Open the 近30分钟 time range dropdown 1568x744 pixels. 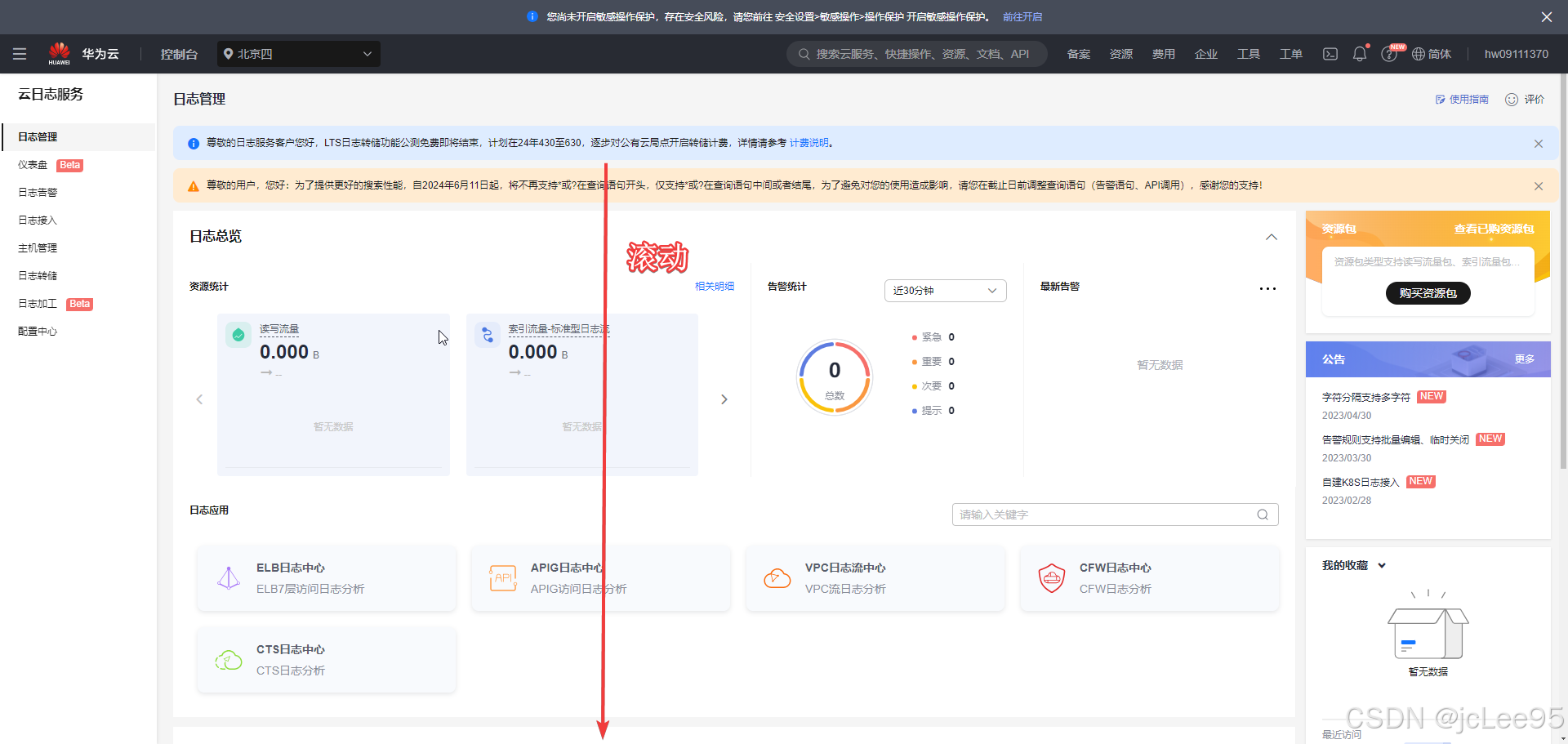coord(945,291)
